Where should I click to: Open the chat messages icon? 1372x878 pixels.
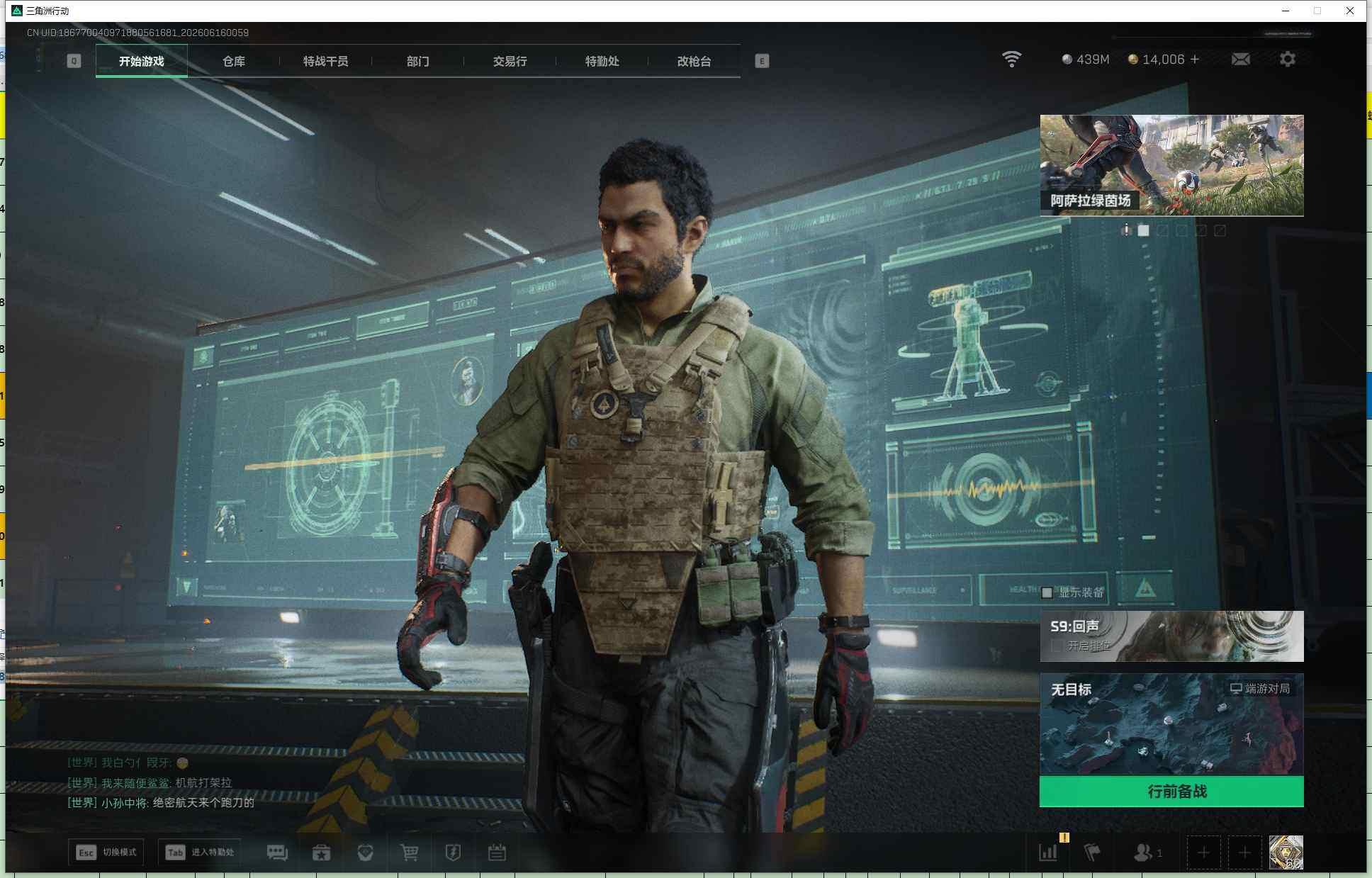[x=277, y=852]
